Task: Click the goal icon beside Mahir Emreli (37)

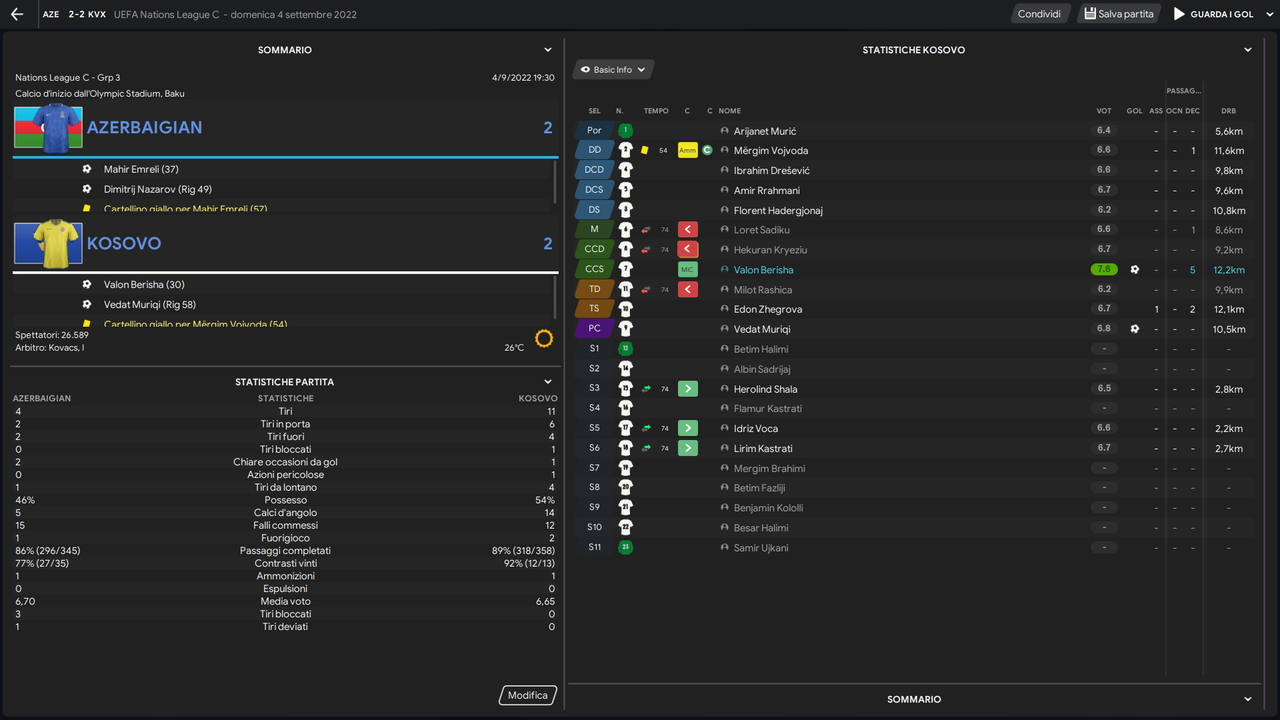Action: coord(87,169)
